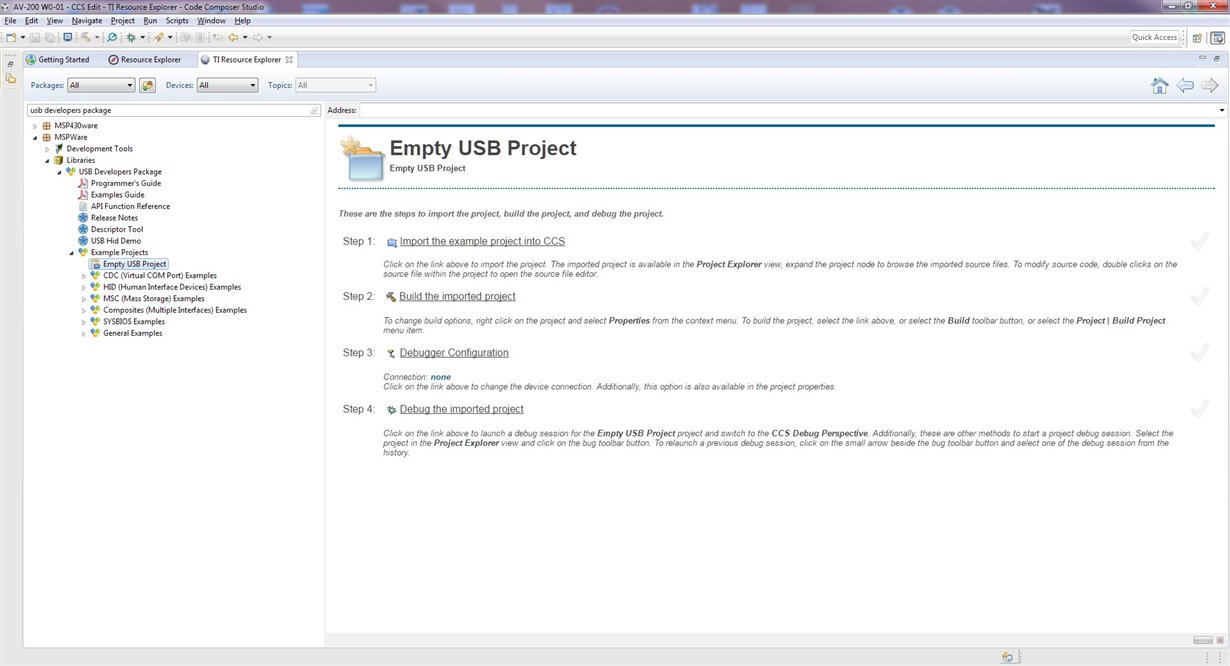1230x666 pixels.
Task: Open the Project menu
Action: pos(123,20)
